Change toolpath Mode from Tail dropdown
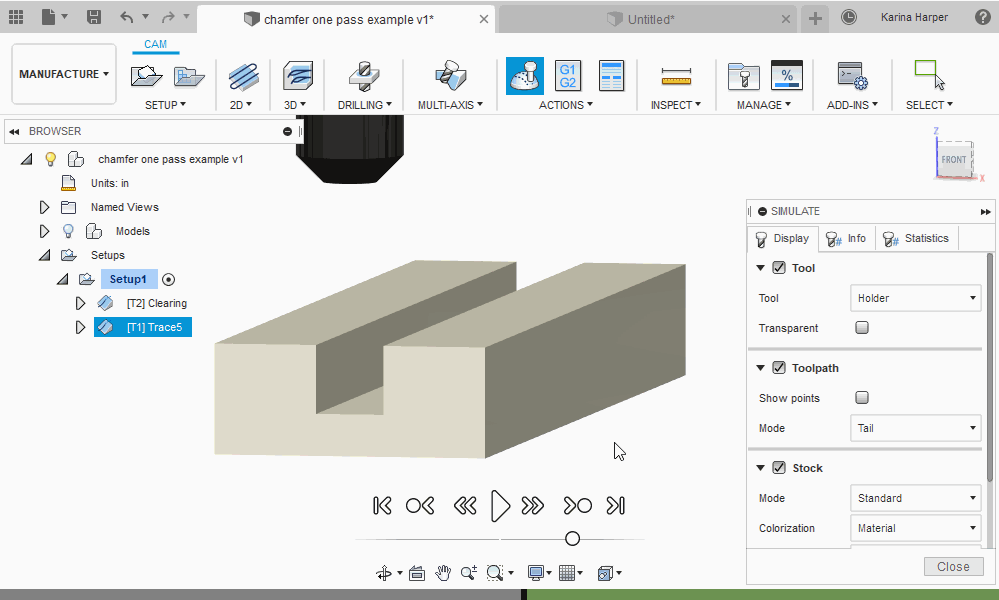Image resolution: width=999 pixels, height=600 pixels. click(914, 428)
